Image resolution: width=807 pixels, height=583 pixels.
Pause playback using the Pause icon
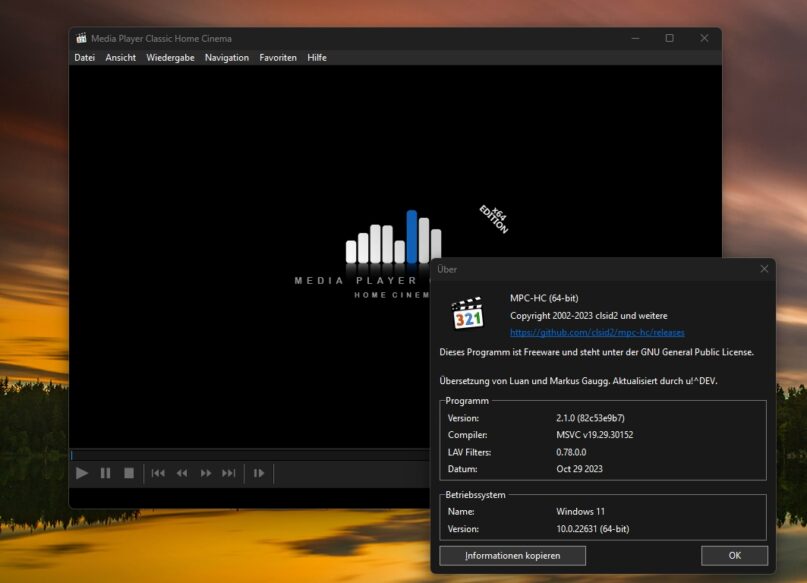coord(106,473)
